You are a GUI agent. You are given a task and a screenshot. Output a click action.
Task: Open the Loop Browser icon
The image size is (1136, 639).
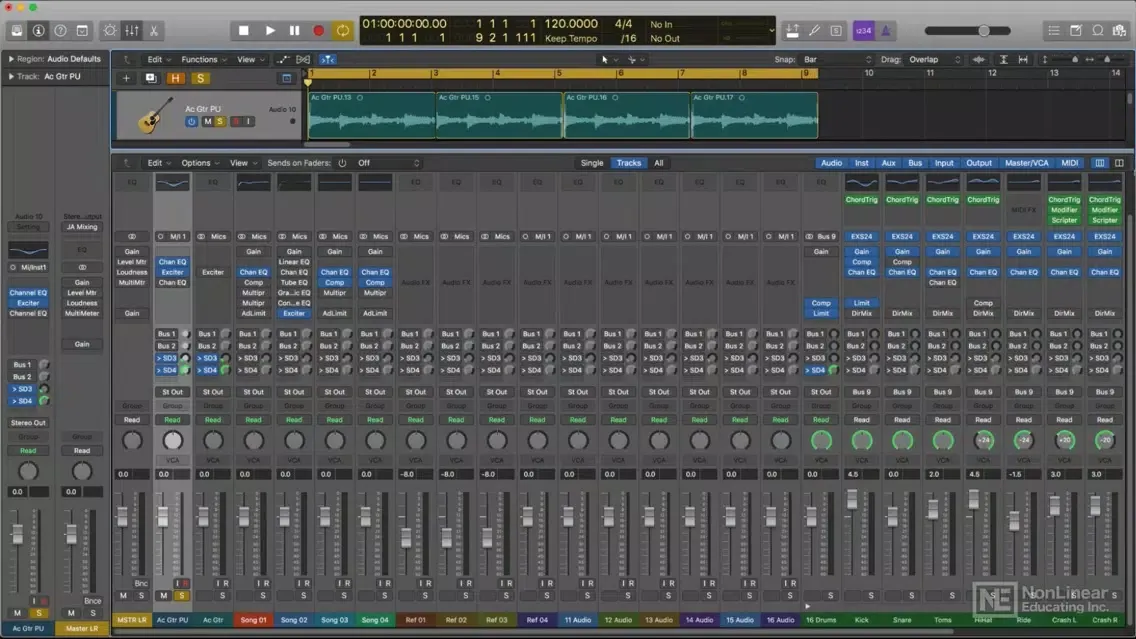coord(1098,30)
